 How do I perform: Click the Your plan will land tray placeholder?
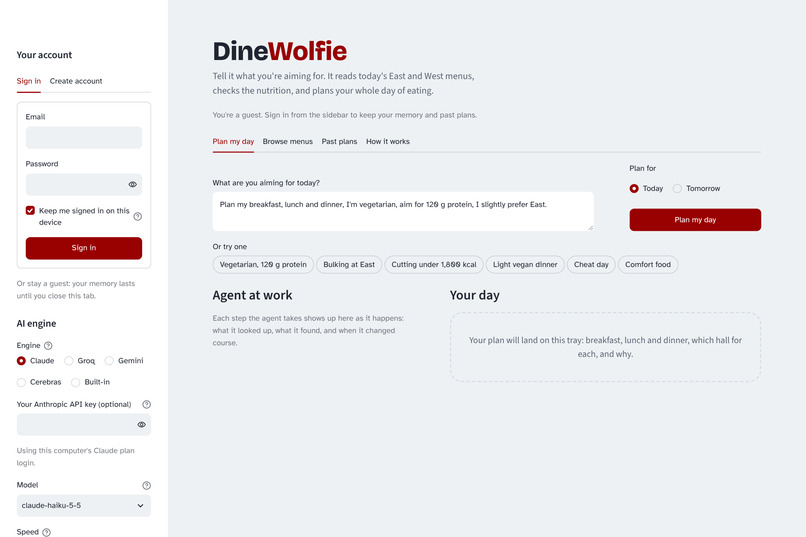606,347
